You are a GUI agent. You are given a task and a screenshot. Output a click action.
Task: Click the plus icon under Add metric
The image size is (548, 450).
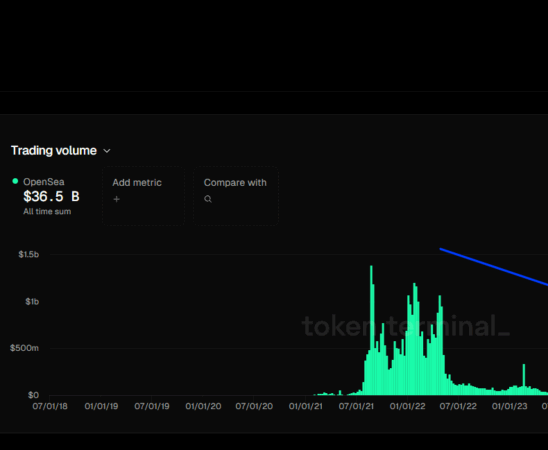click(x=116, y=199)
